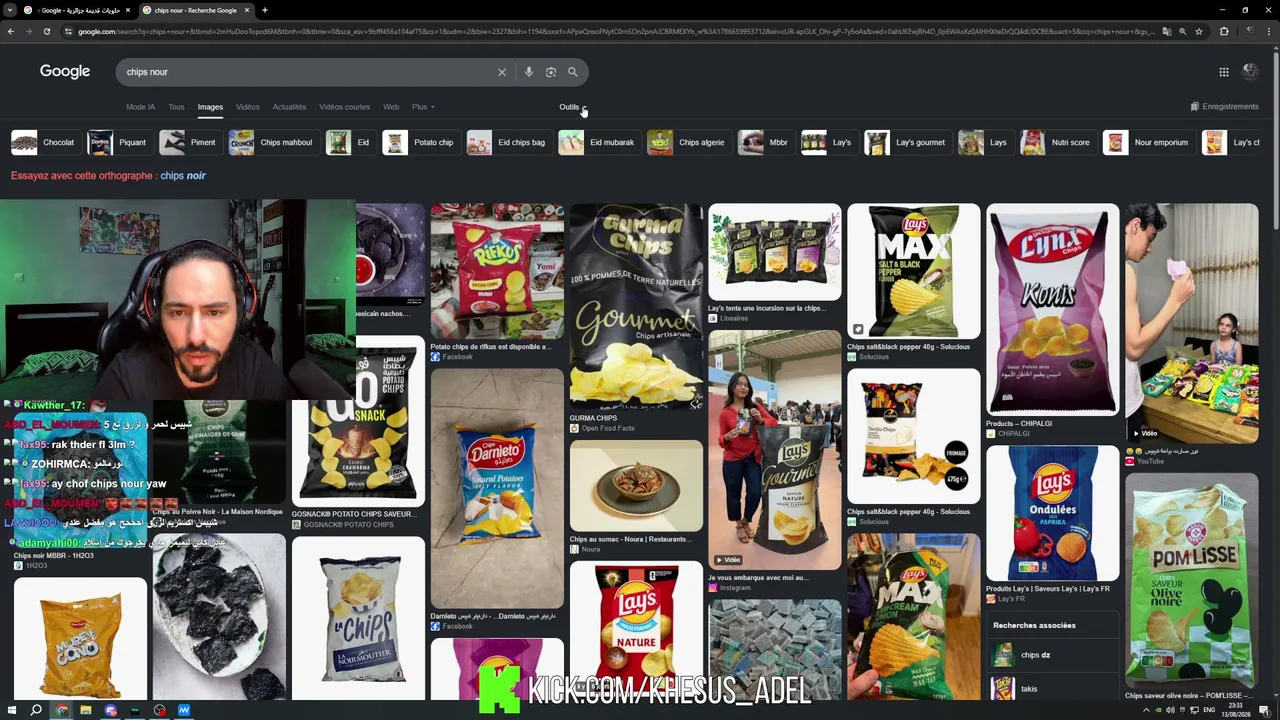This screenshot has width=1280, height=720.
Task: Switch to the first Google browser tab
Action: (78, 10)
